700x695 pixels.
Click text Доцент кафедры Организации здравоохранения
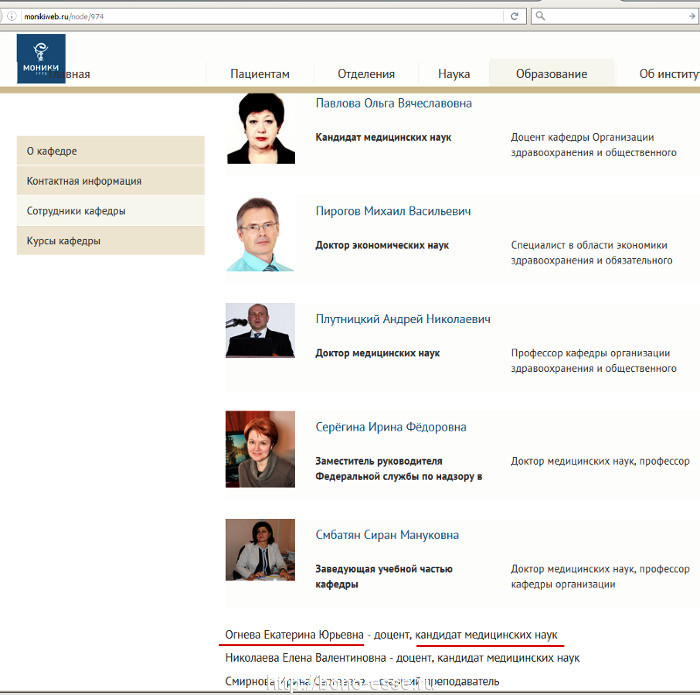pos(594,145)
